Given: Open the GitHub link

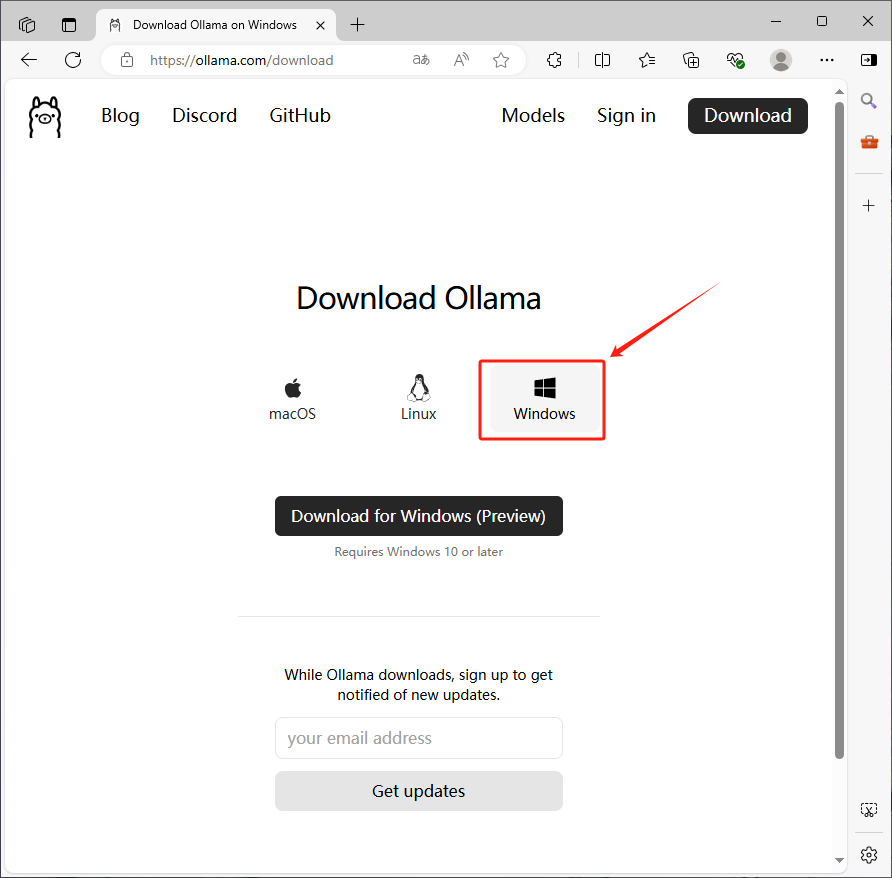Looking at the screenshot, I should tap(300, 116).
